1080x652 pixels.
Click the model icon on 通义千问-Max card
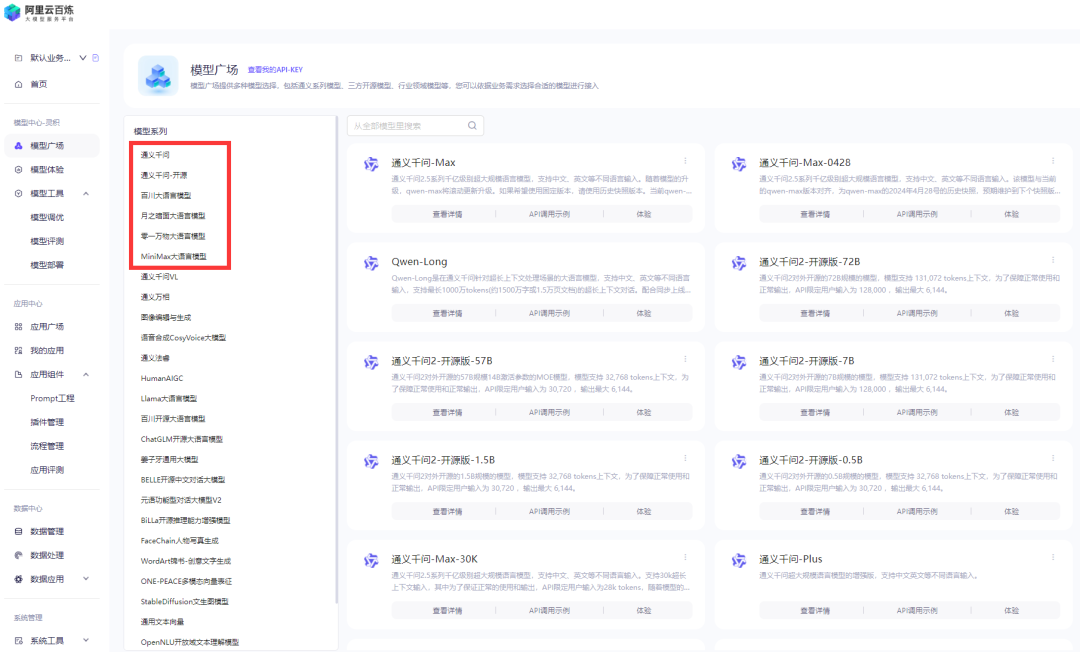click(371, 164)
